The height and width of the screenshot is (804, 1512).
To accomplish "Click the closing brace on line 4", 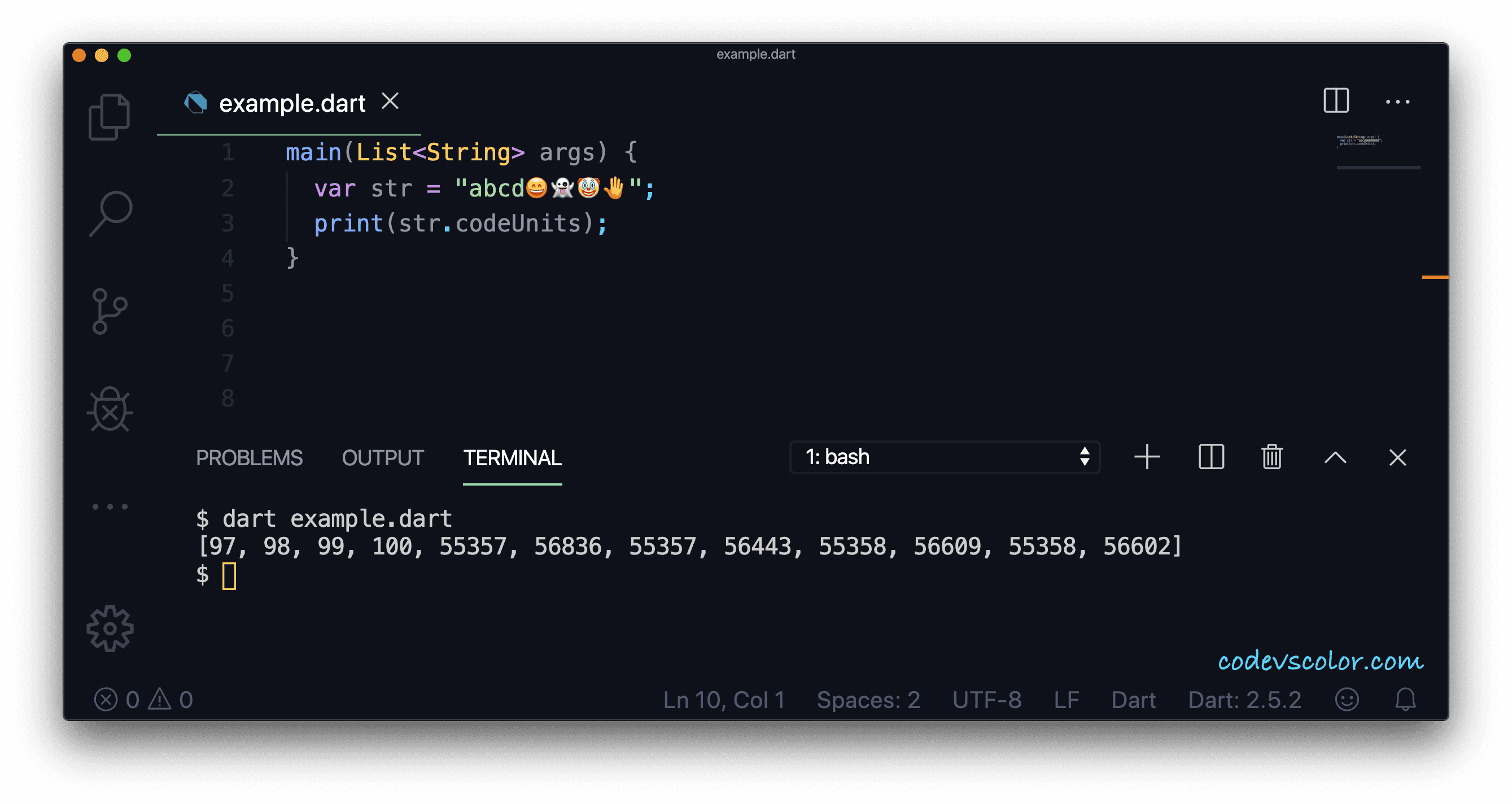I will [x=292, y=258].
